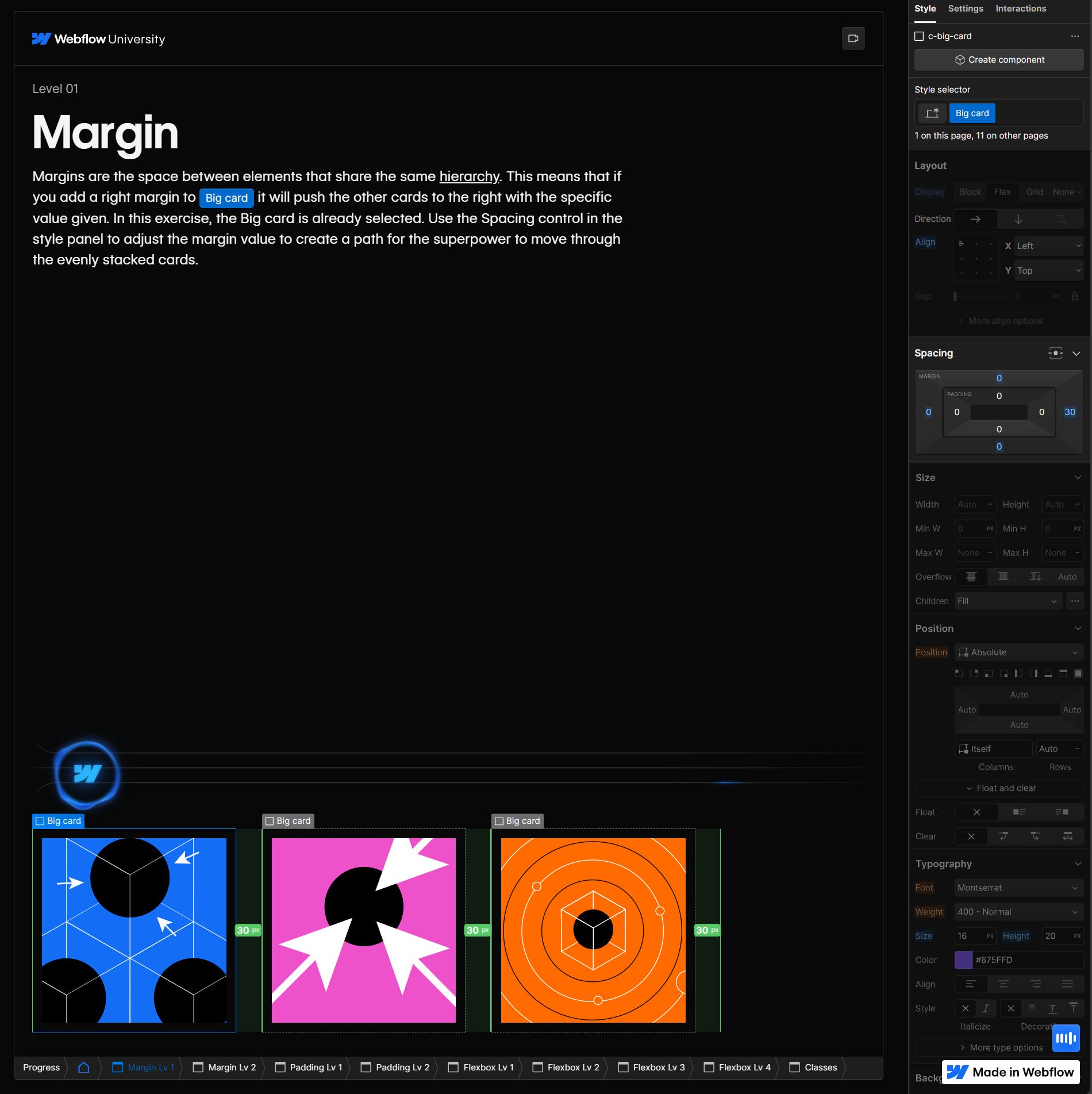Click the Big card class chip
Viewport: 1092px width, 1094px height.
972,113
